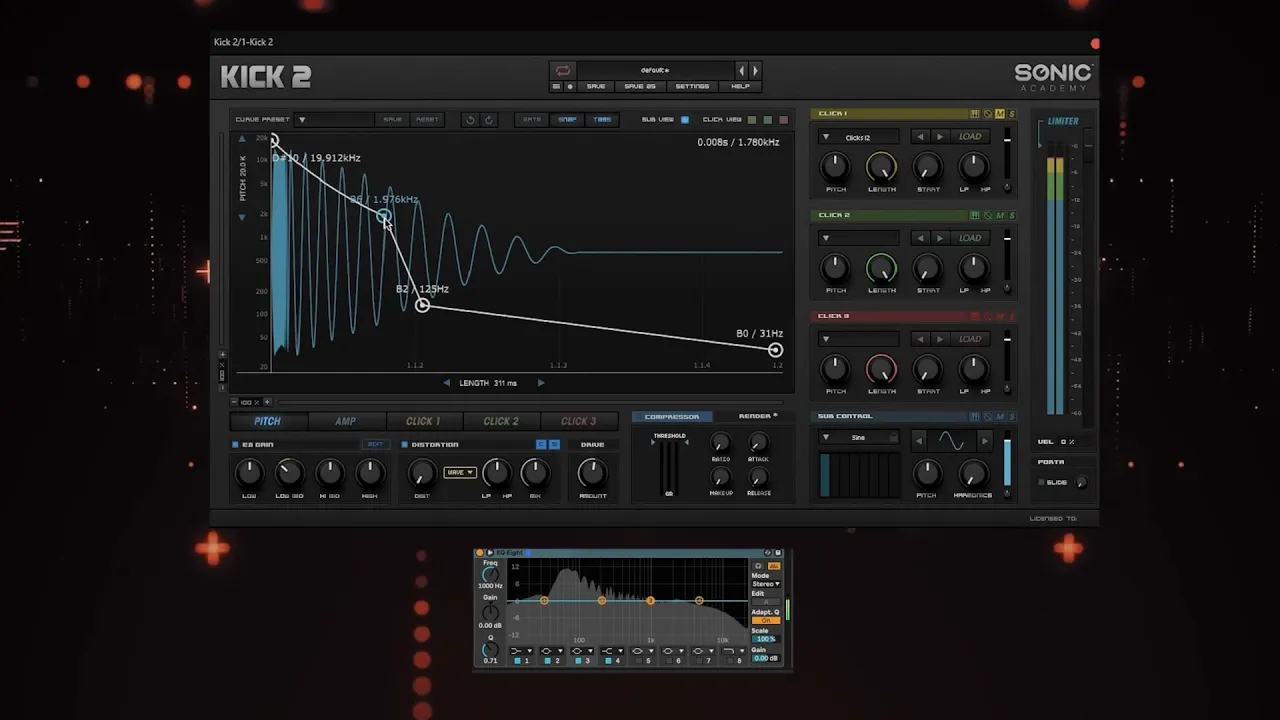The width and height of the screenshot is (1280, 720).
Task: Click next sample arrow in Click 1
Action: pyautogui.click(x=940, y=137)
